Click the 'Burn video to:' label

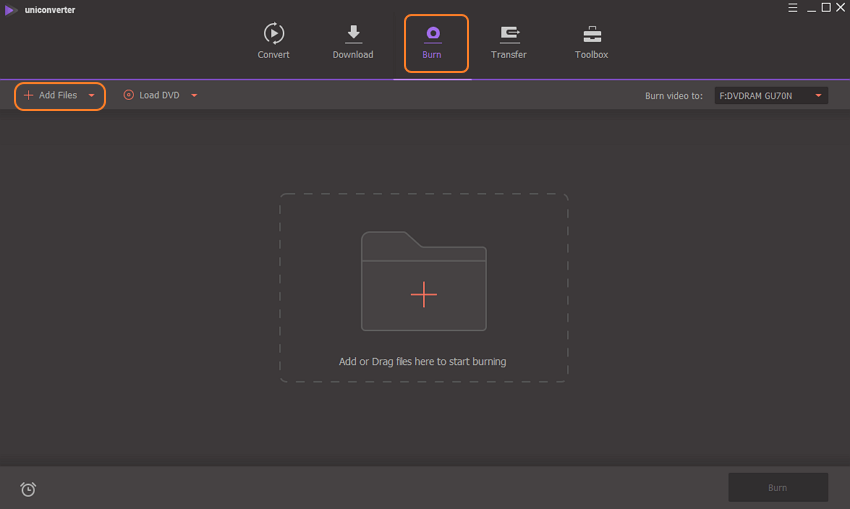point(673,96)
